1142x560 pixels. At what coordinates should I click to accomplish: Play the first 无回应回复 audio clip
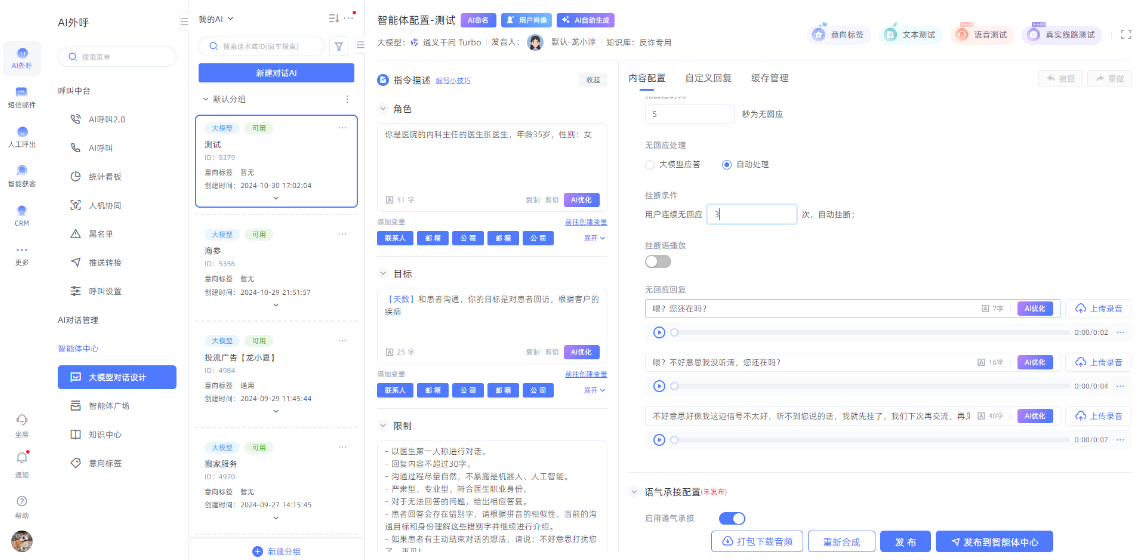coord(658,332)
